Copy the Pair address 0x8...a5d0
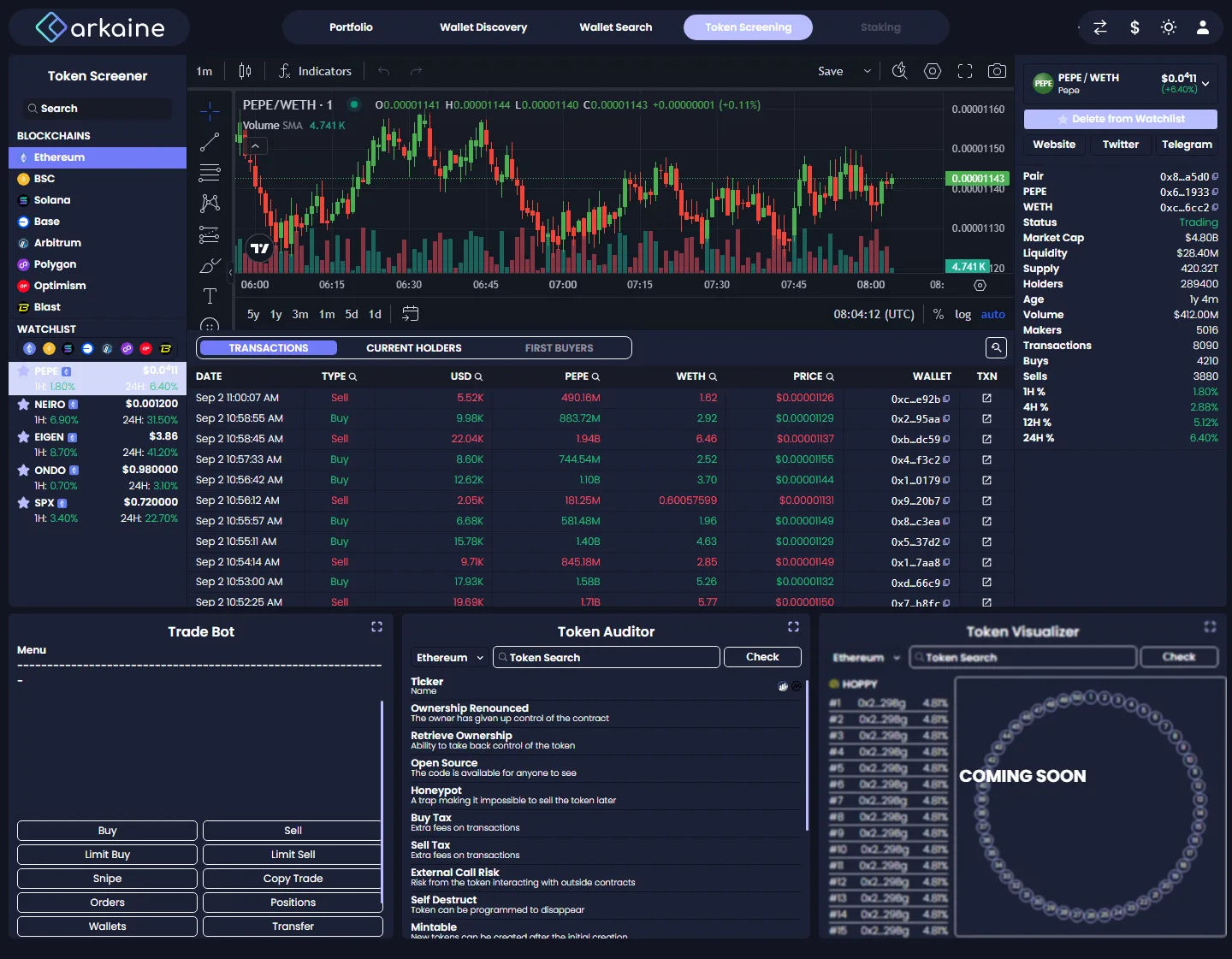The width and height of the screenshot is (1232, 959). pyautogui.click(x=1215, y=177)
